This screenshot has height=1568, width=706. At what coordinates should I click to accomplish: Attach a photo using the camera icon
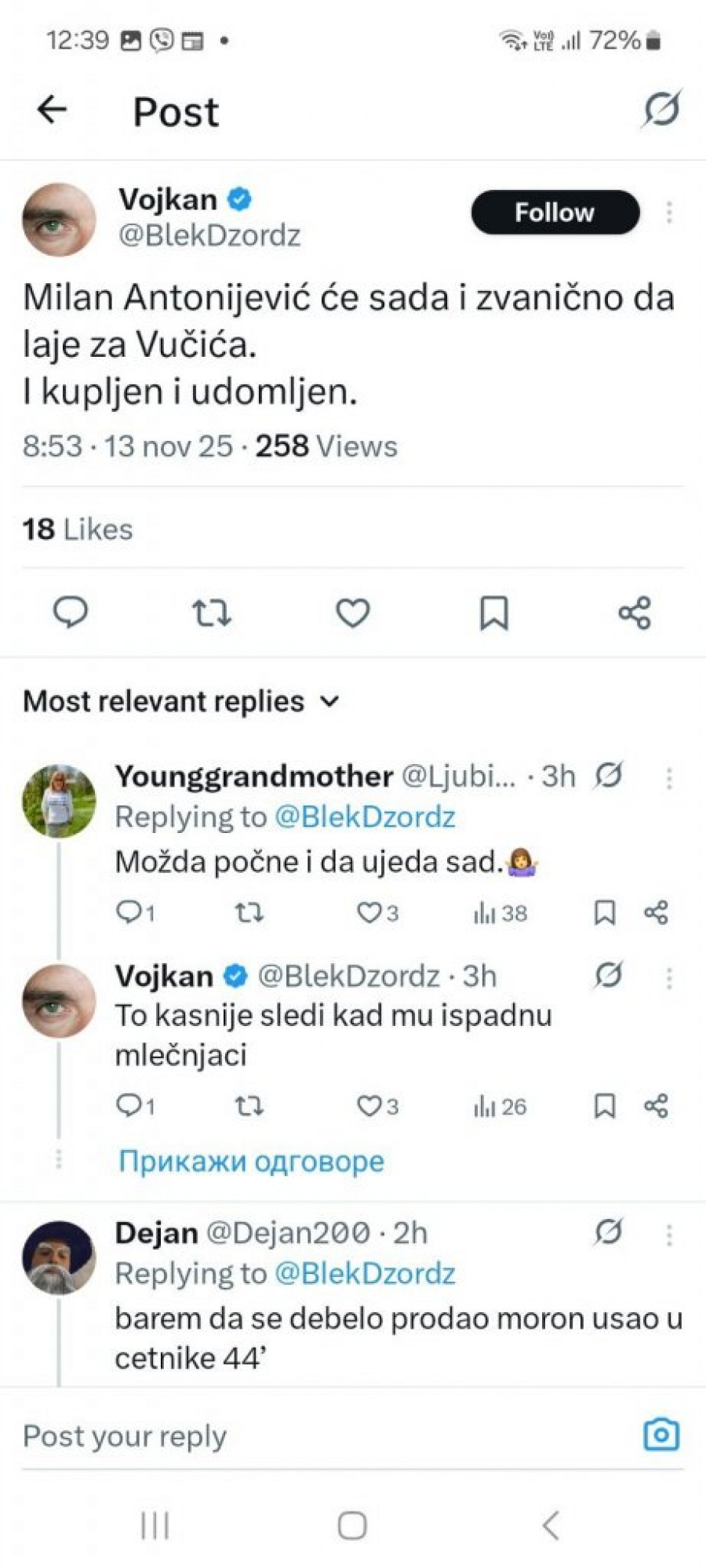pos(661,1435)
